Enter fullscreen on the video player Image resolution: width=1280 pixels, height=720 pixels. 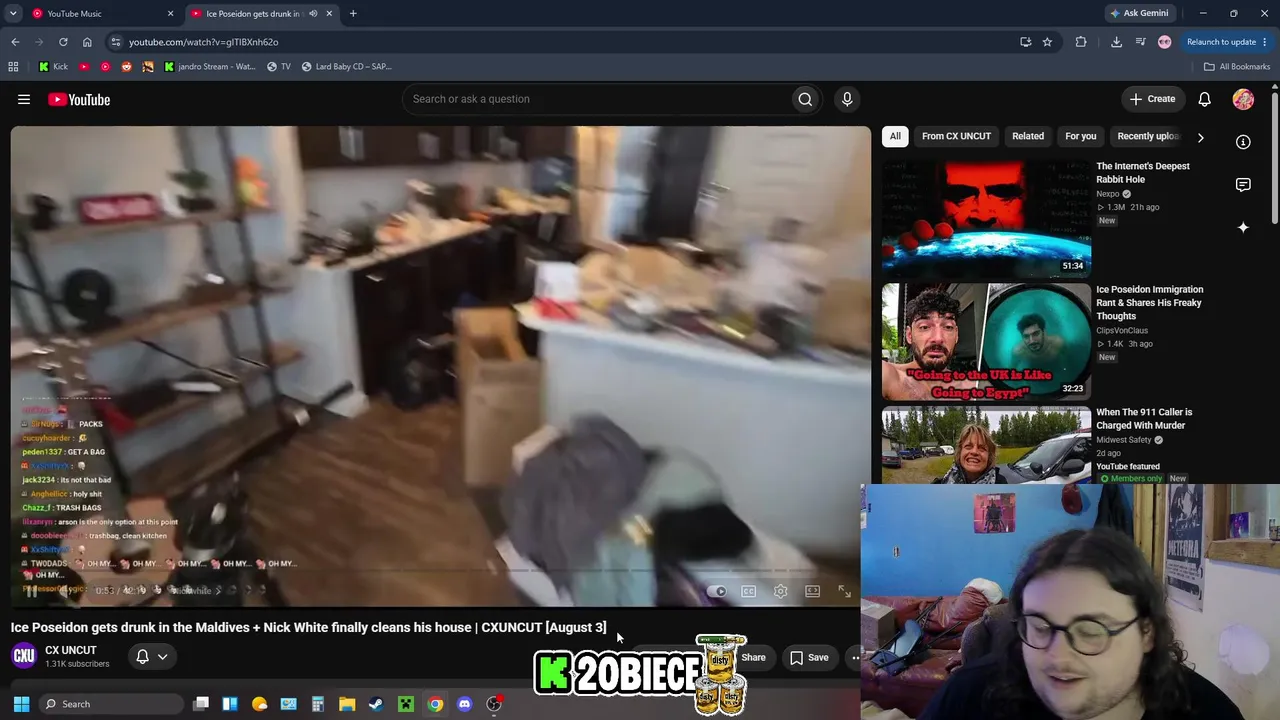point(845,591)
